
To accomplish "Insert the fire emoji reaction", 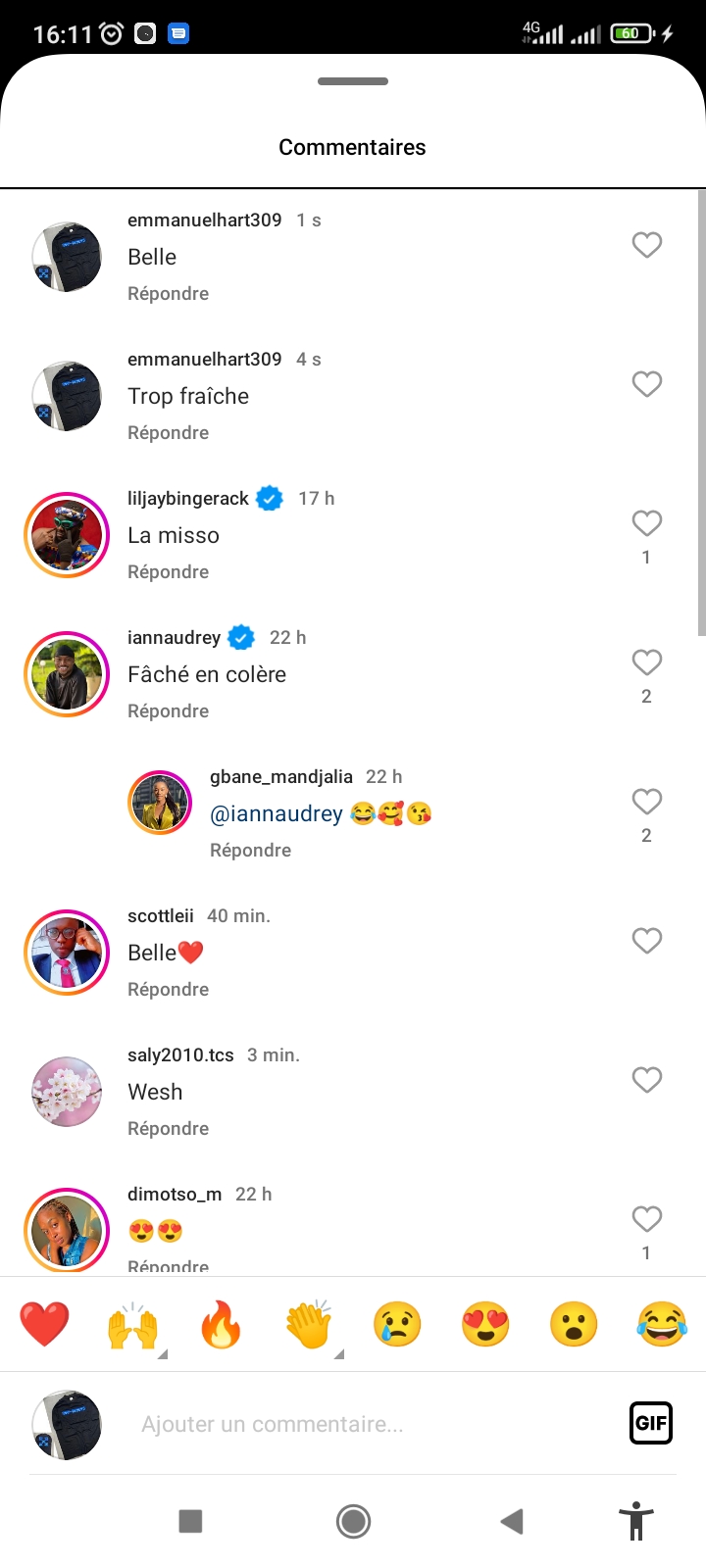I will point(221,1324).
